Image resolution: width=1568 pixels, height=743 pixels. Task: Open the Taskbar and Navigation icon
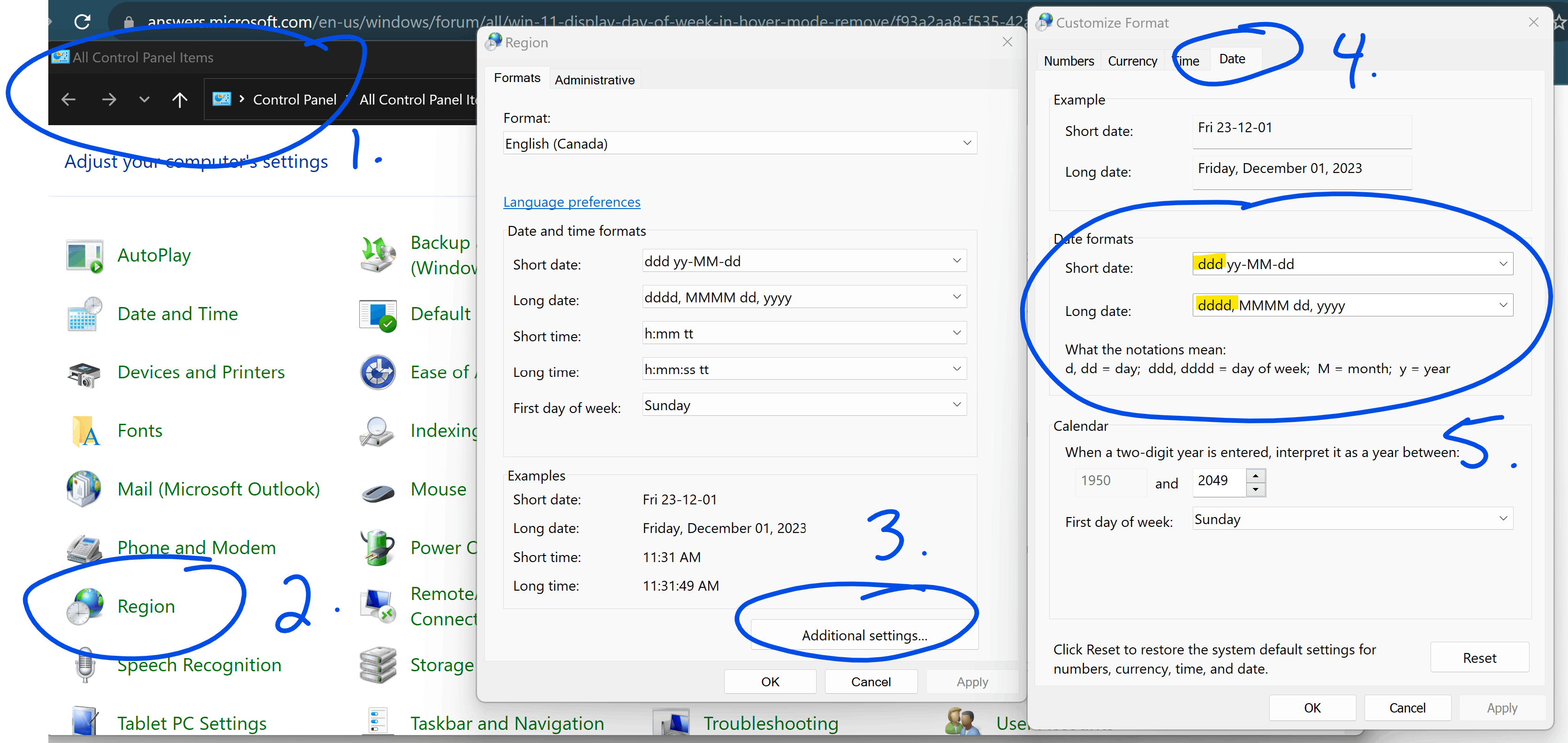pos(378,722)
